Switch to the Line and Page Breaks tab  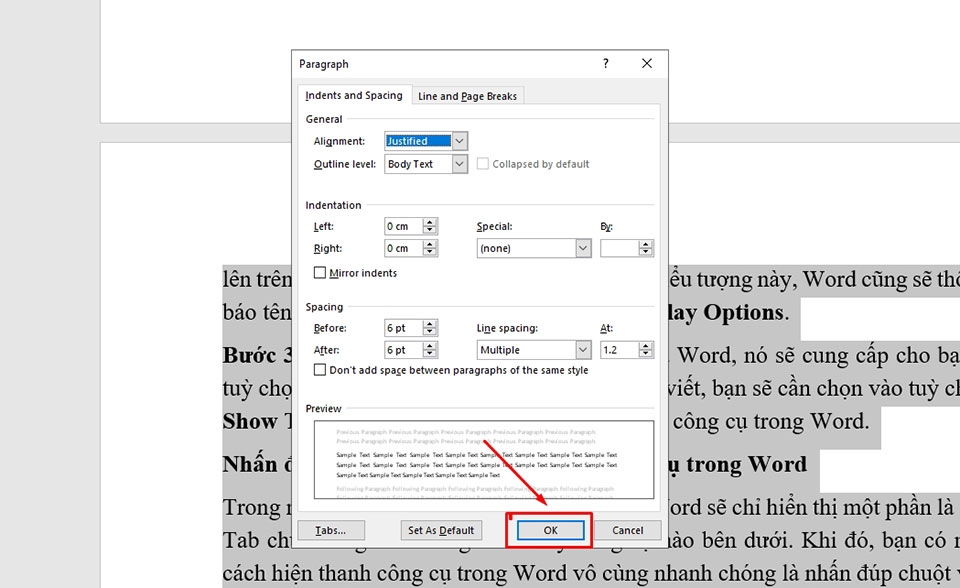[x=466, y=95]
